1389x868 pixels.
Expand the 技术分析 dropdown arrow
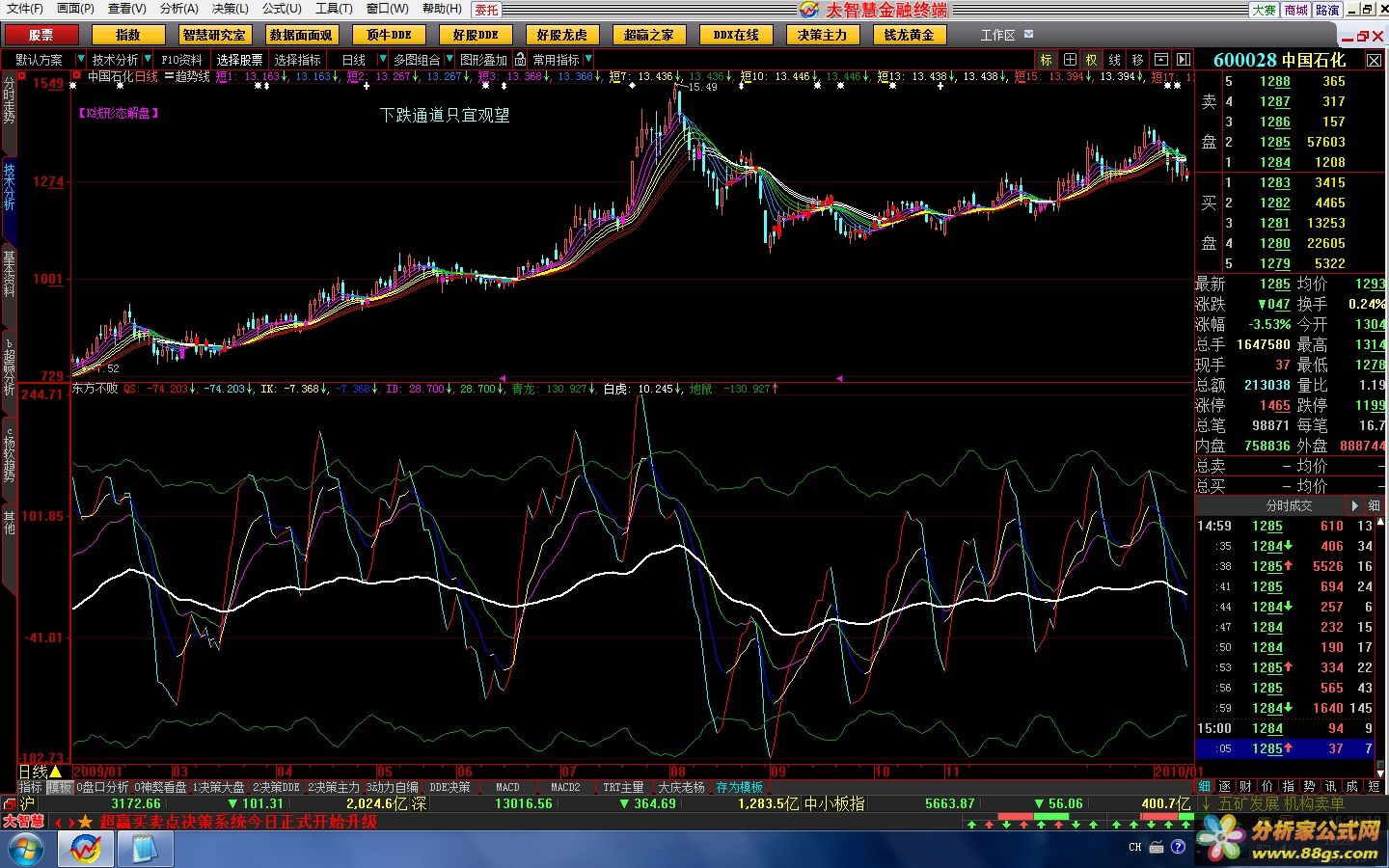tap(150, 60)
